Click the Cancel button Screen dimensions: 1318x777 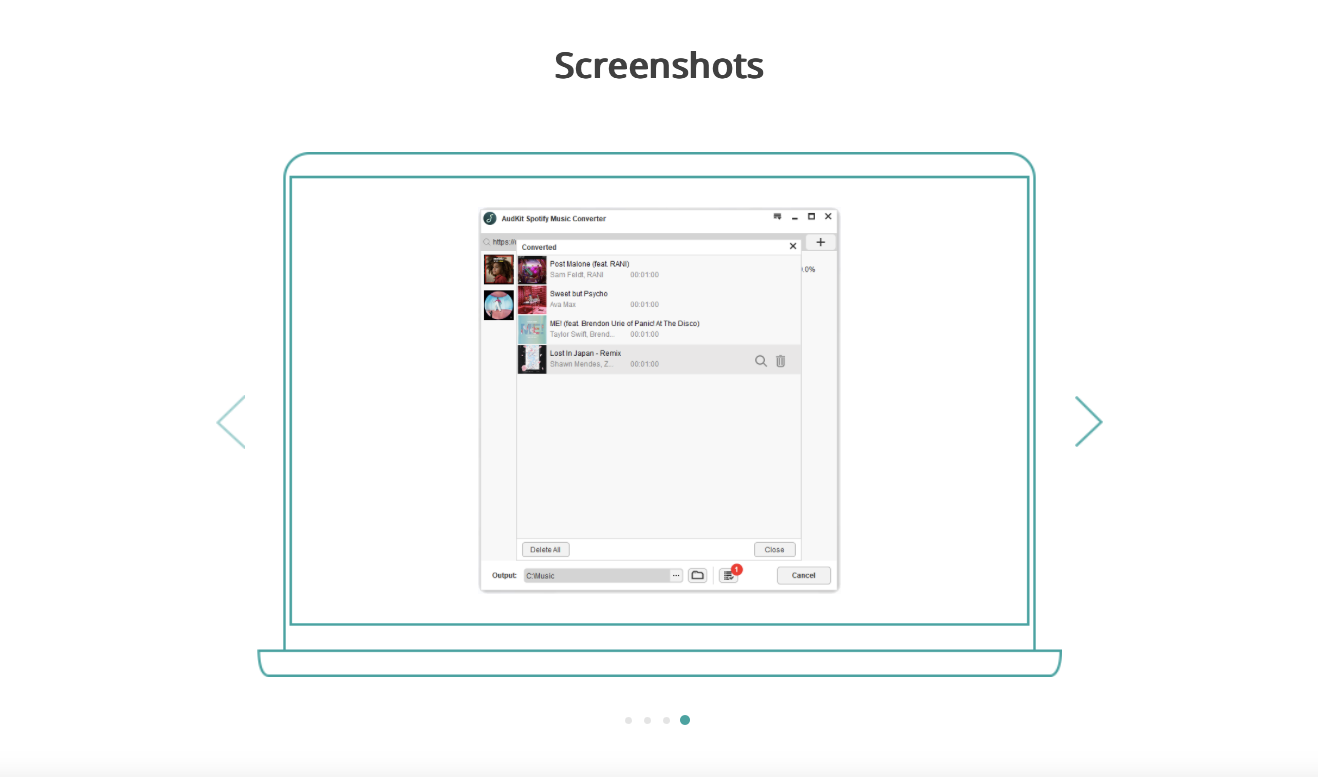pos(804,576)
